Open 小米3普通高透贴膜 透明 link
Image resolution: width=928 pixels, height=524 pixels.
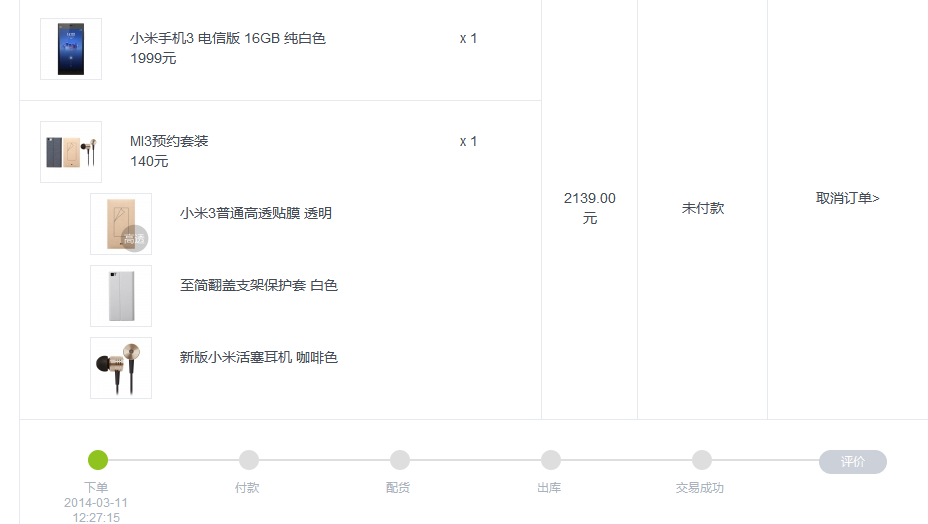point(256,213)
